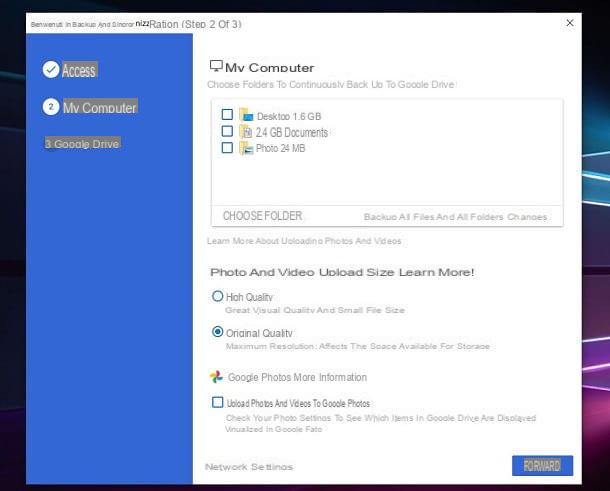Select the High Quality radio option
This screenshot has width=610, height=491.
(217, 296)
